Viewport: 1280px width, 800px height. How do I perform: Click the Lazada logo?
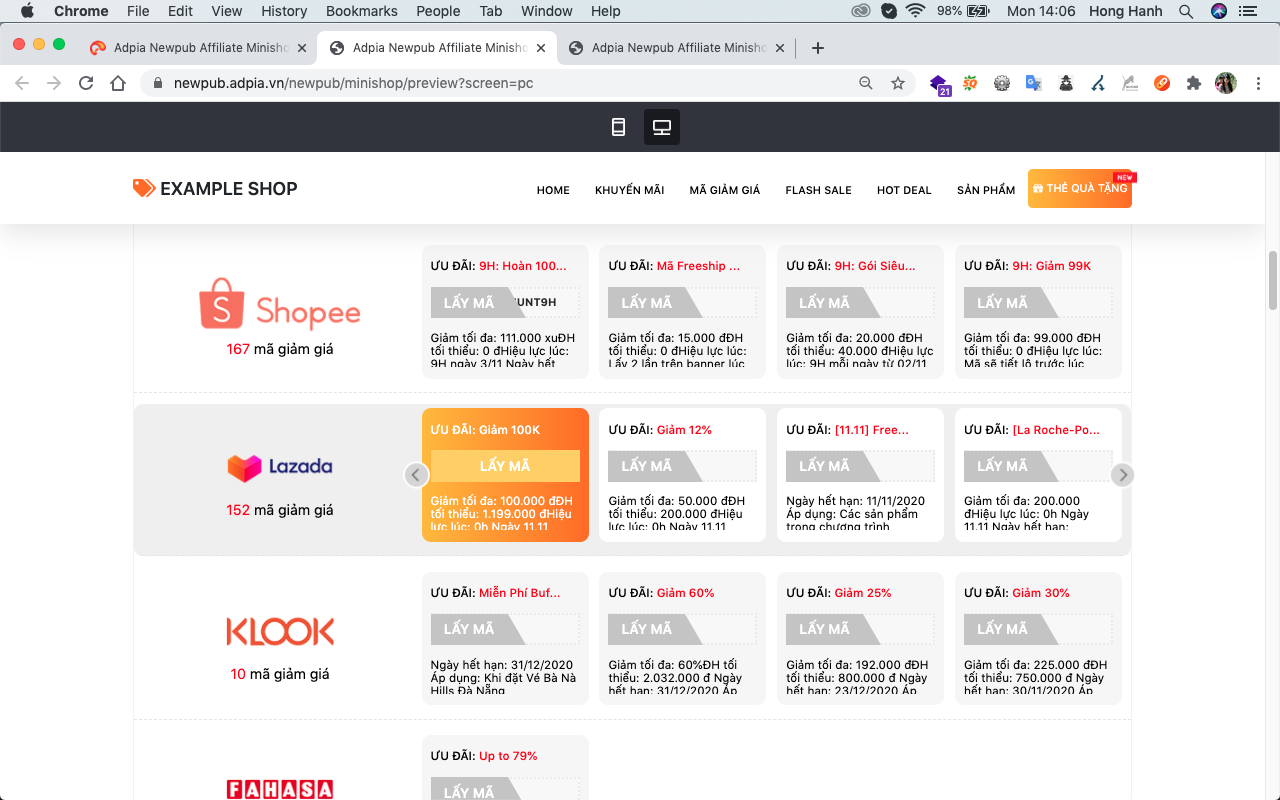coord(279,467)
